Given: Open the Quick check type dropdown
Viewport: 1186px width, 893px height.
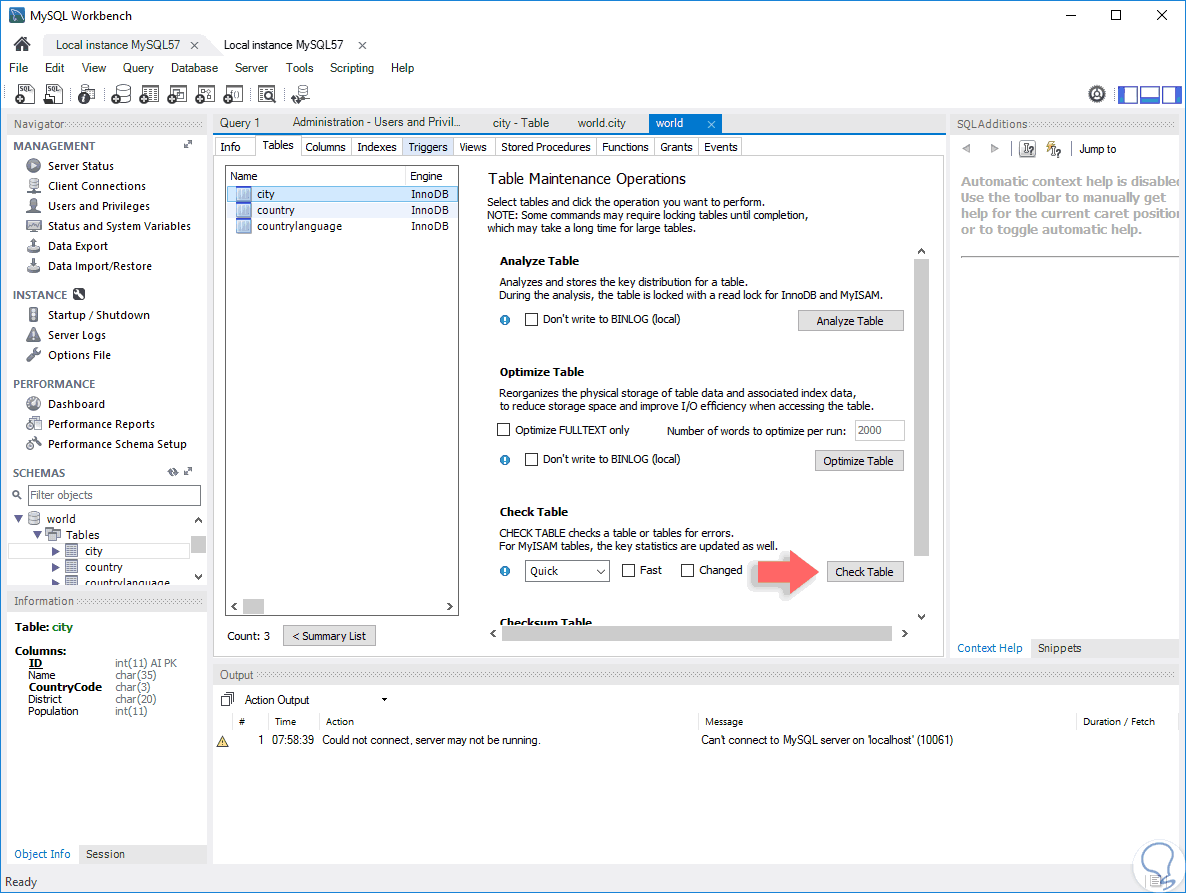Looking at the screenshot, I should (567, 571).
